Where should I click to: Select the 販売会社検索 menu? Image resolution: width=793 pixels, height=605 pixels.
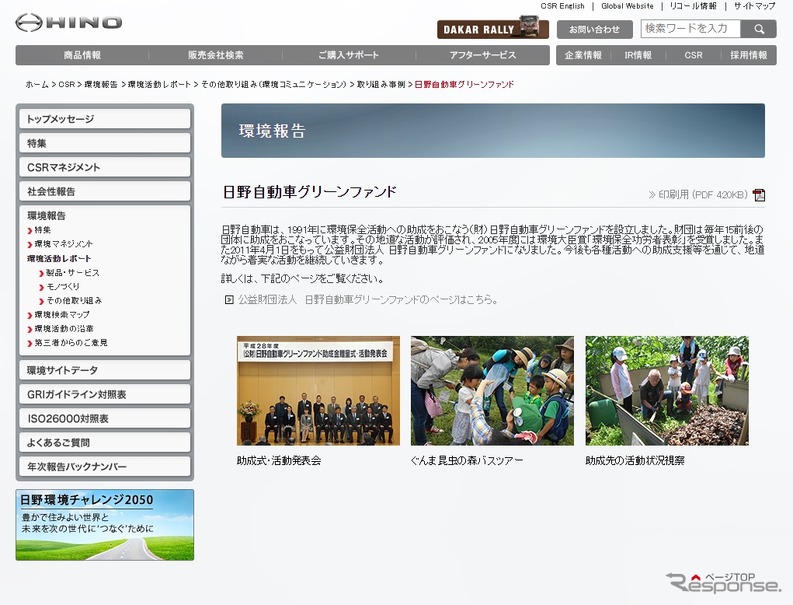point(215,55)
